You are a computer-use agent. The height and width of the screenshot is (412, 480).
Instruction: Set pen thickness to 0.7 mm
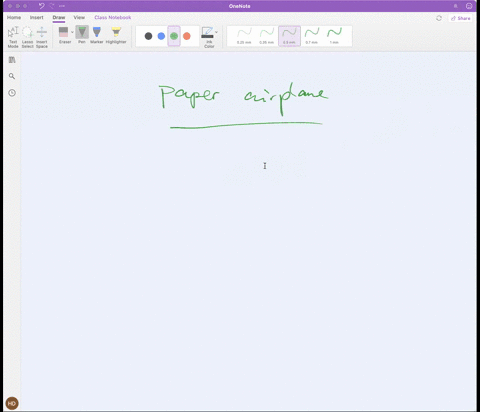pyautogui.click(x=312, y=36)
